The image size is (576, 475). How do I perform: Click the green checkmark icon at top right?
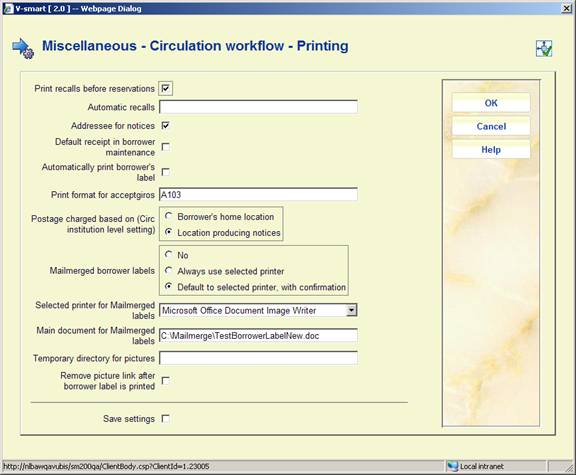tap(544, 48)
